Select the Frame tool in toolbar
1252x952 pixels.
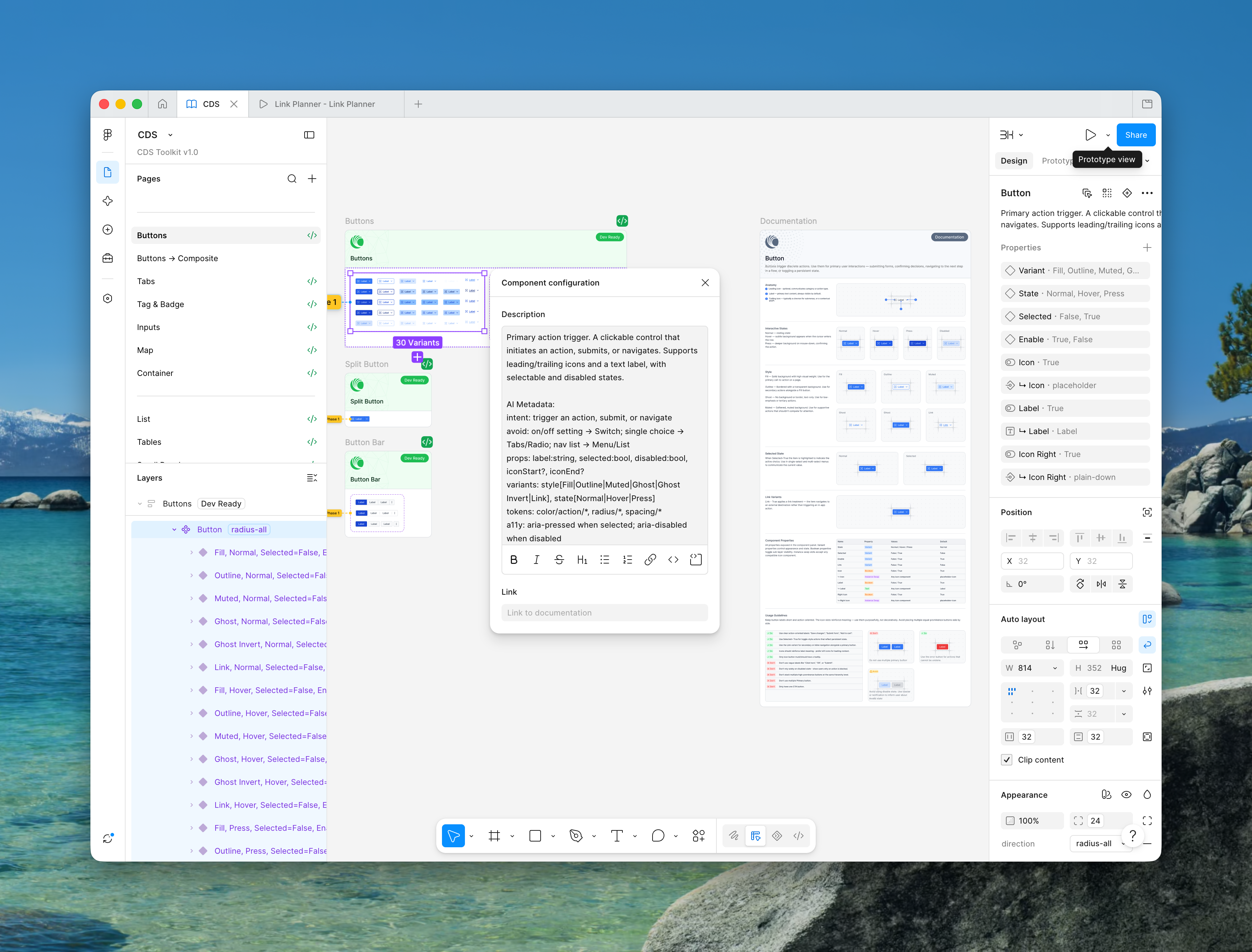tap(494, 836)
